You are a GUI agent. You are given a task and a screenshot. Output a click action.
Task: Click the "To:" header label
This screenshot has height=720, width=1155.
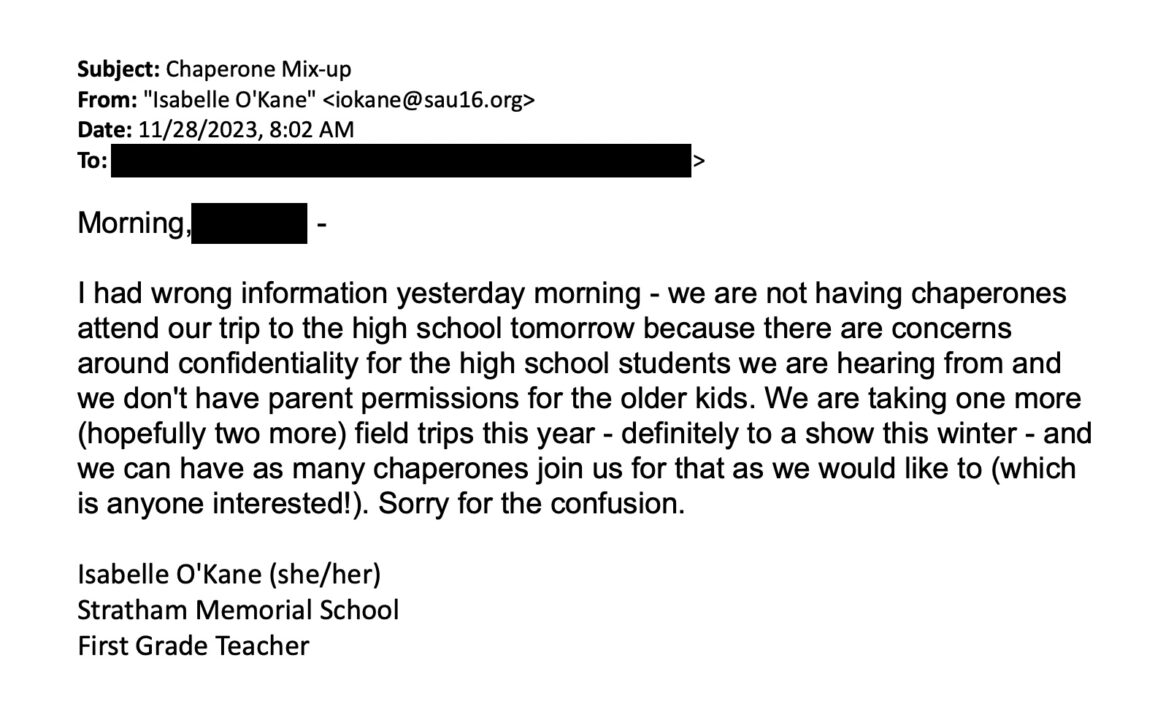point(92,160)
